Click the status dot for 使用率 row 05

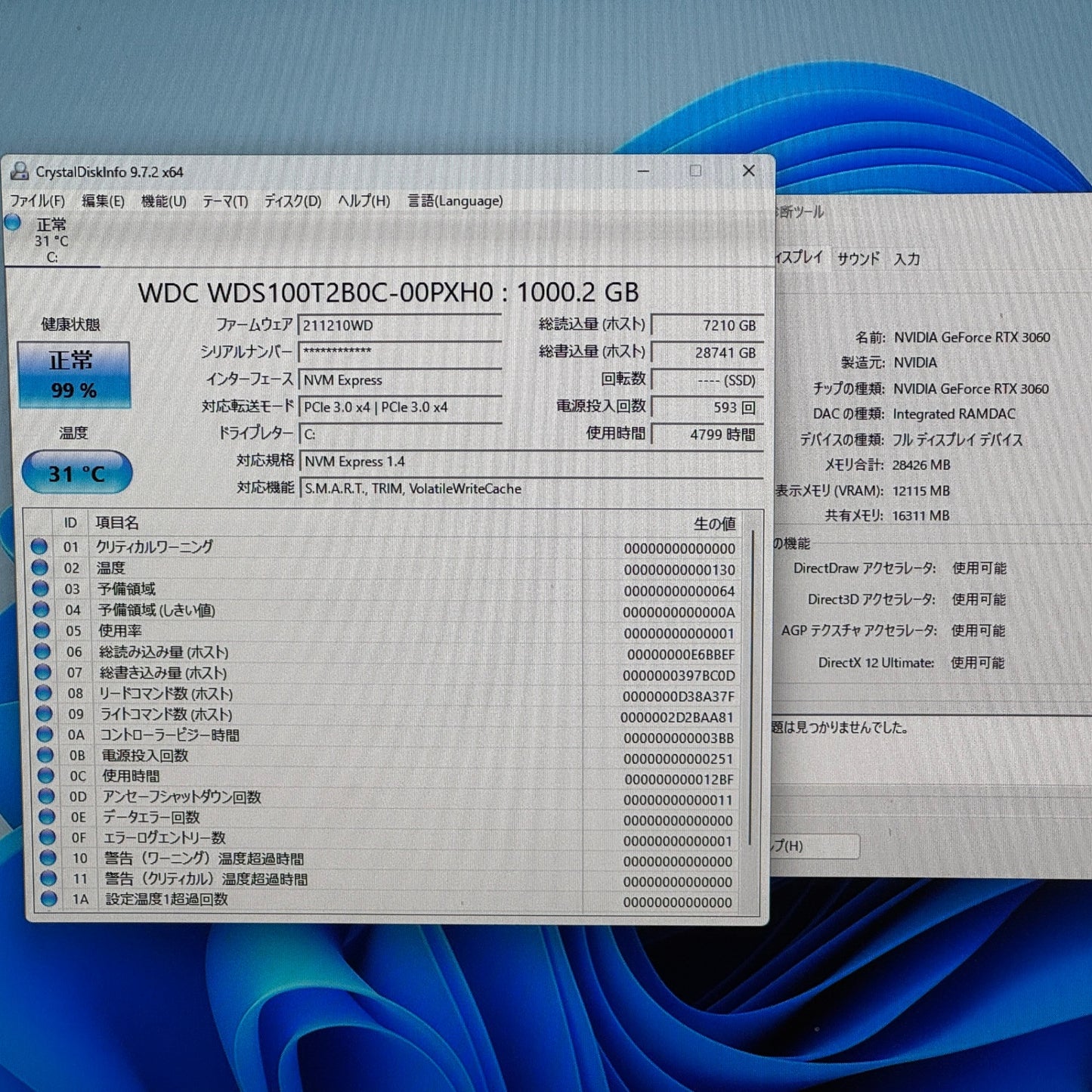coord(42,630)
